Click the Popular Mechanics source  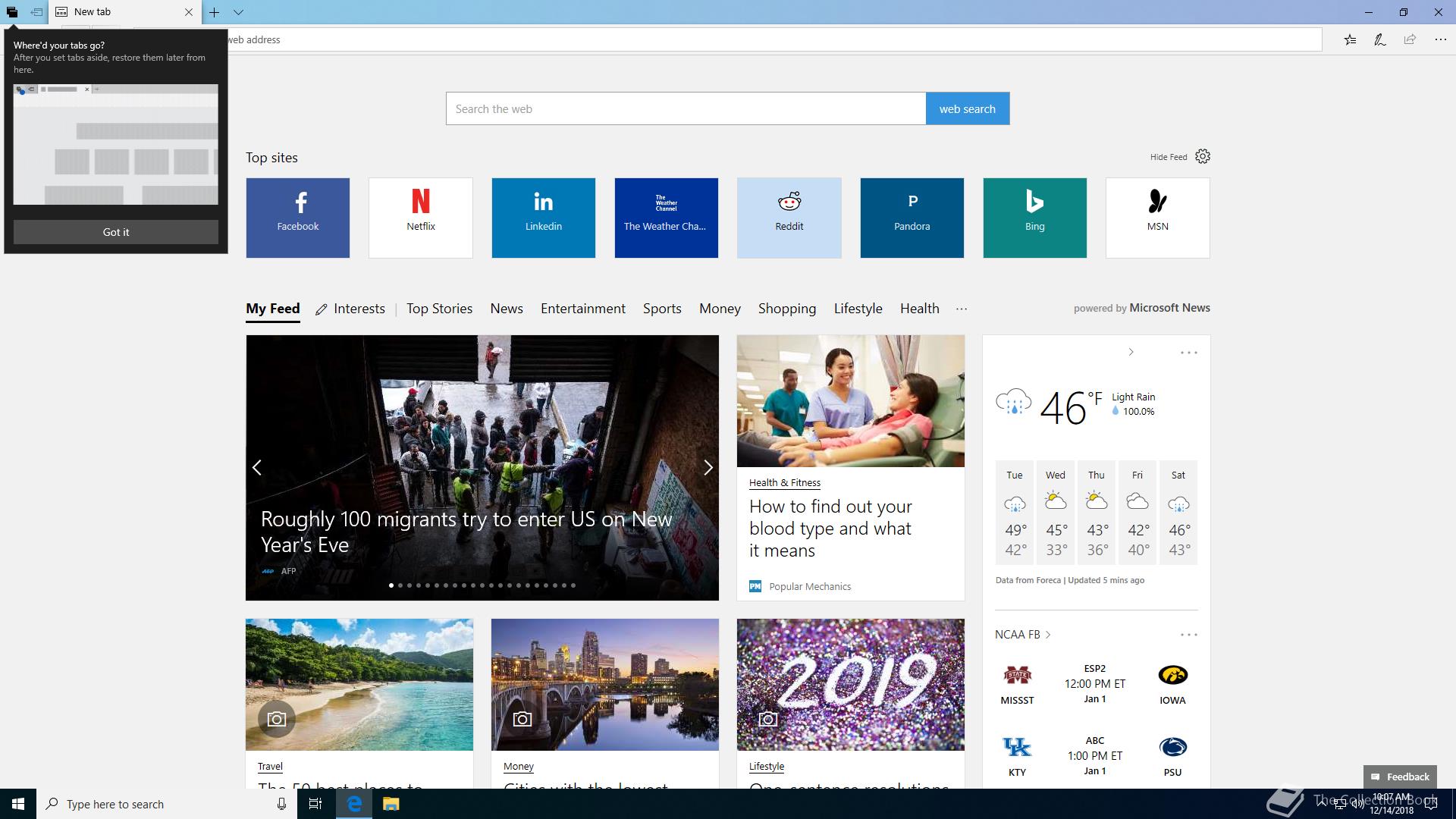(x=801, y=586)
